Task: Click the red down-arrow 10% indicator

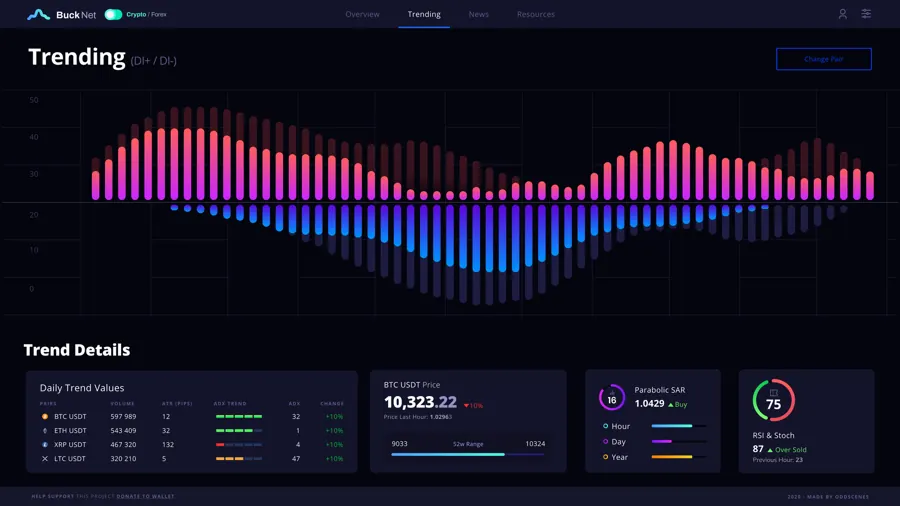Action: point(474,406)
